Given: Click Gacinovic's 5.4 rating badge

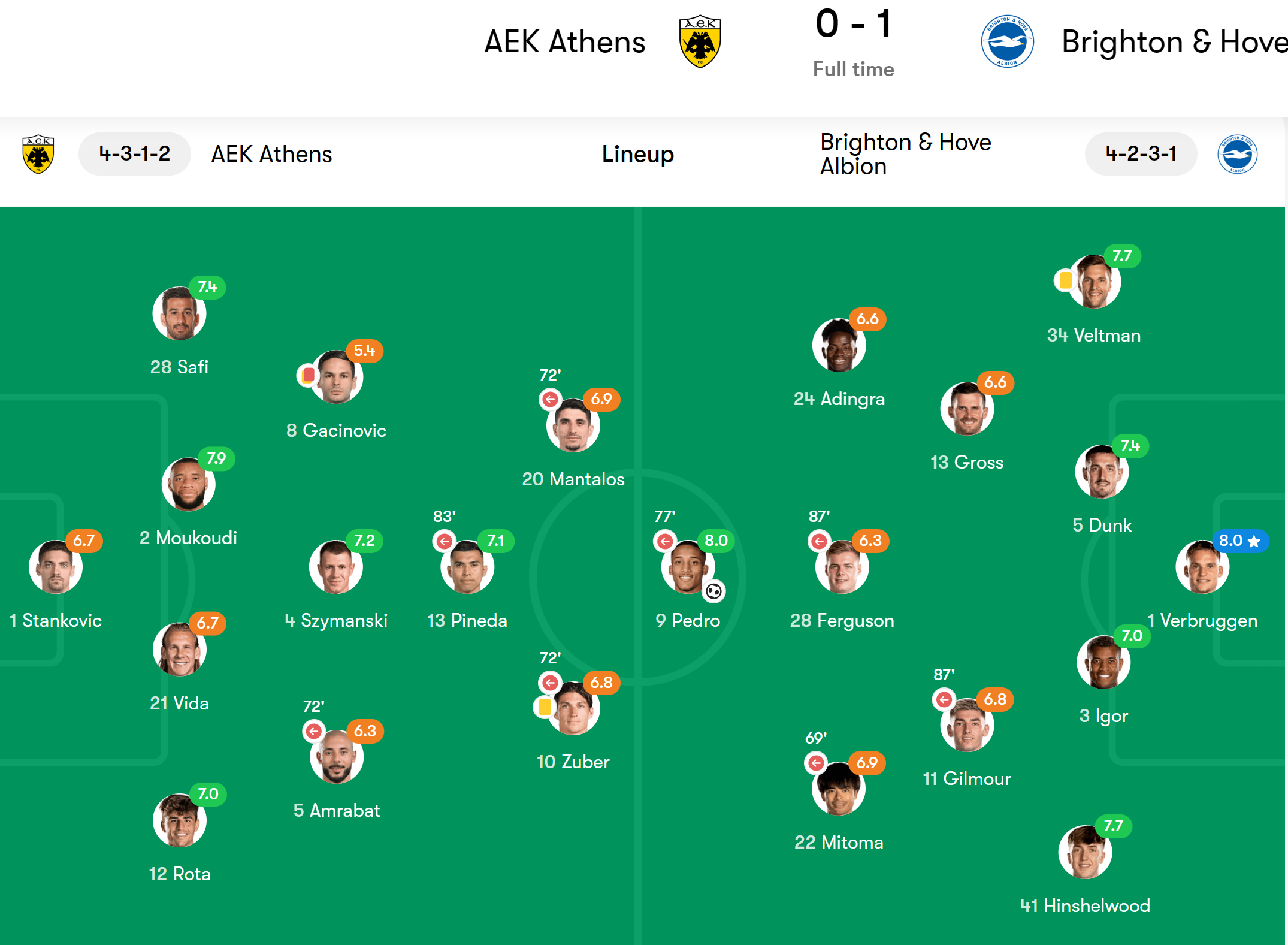Looking at the screenshot, I should pos(364,351).
